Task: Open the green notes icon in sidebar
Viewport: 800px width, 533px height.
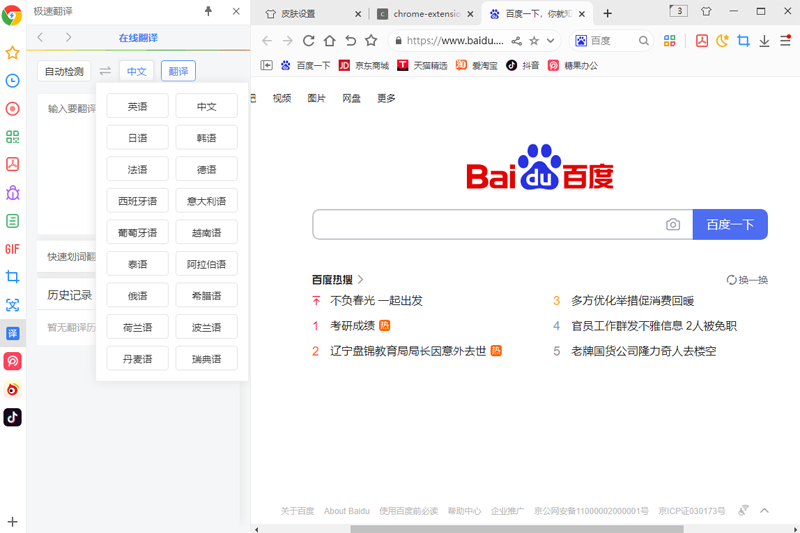Action: click(12, 221)
